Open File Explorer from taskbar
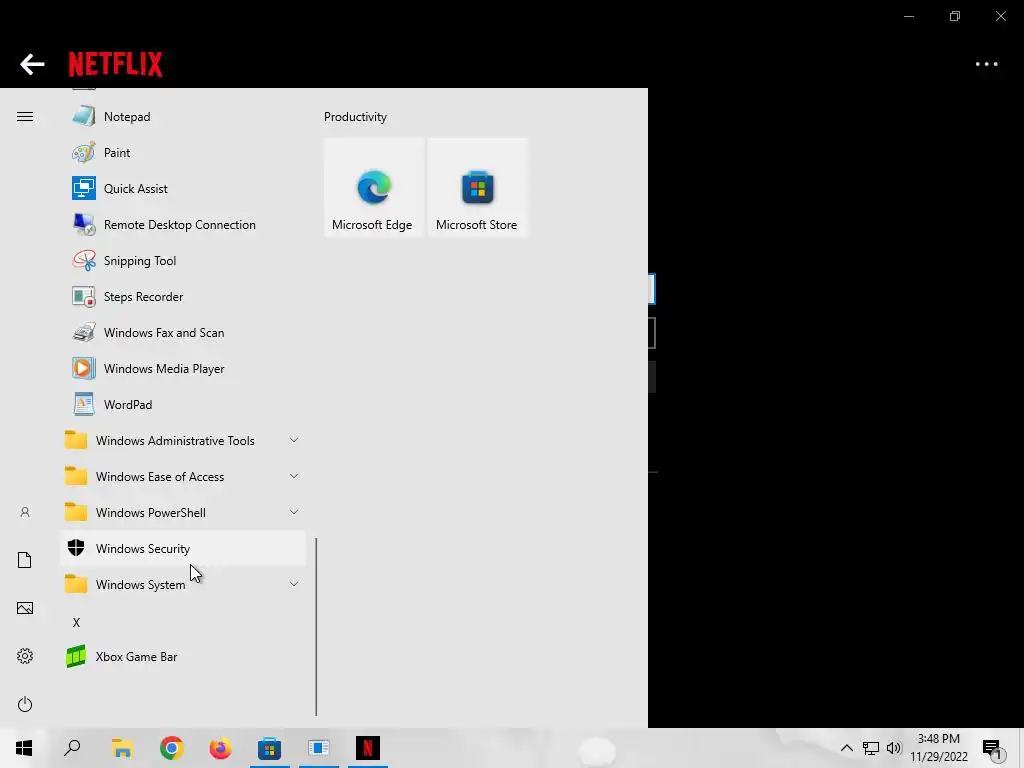 coord(122,748)
